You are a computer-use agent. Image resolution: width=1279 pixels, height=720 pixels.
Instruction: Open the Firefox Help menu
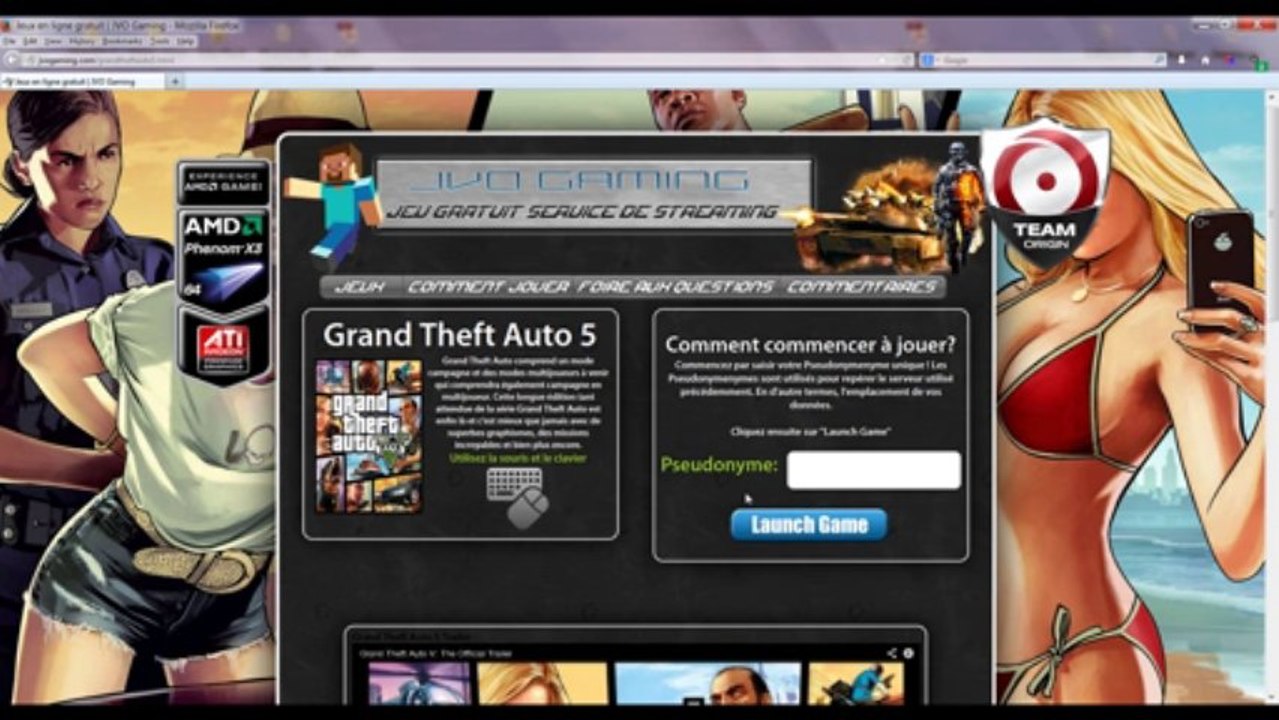pyautogui.click(x=186, y=41)
